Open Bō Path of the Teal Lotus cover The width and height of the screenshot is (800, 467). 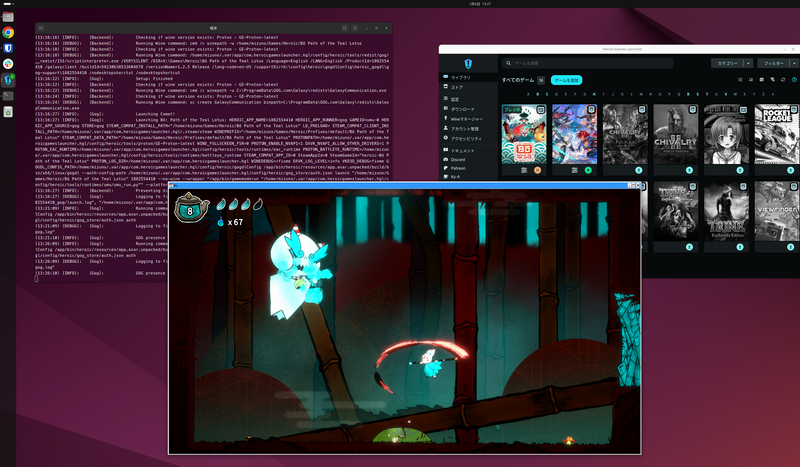coord(523,134)
